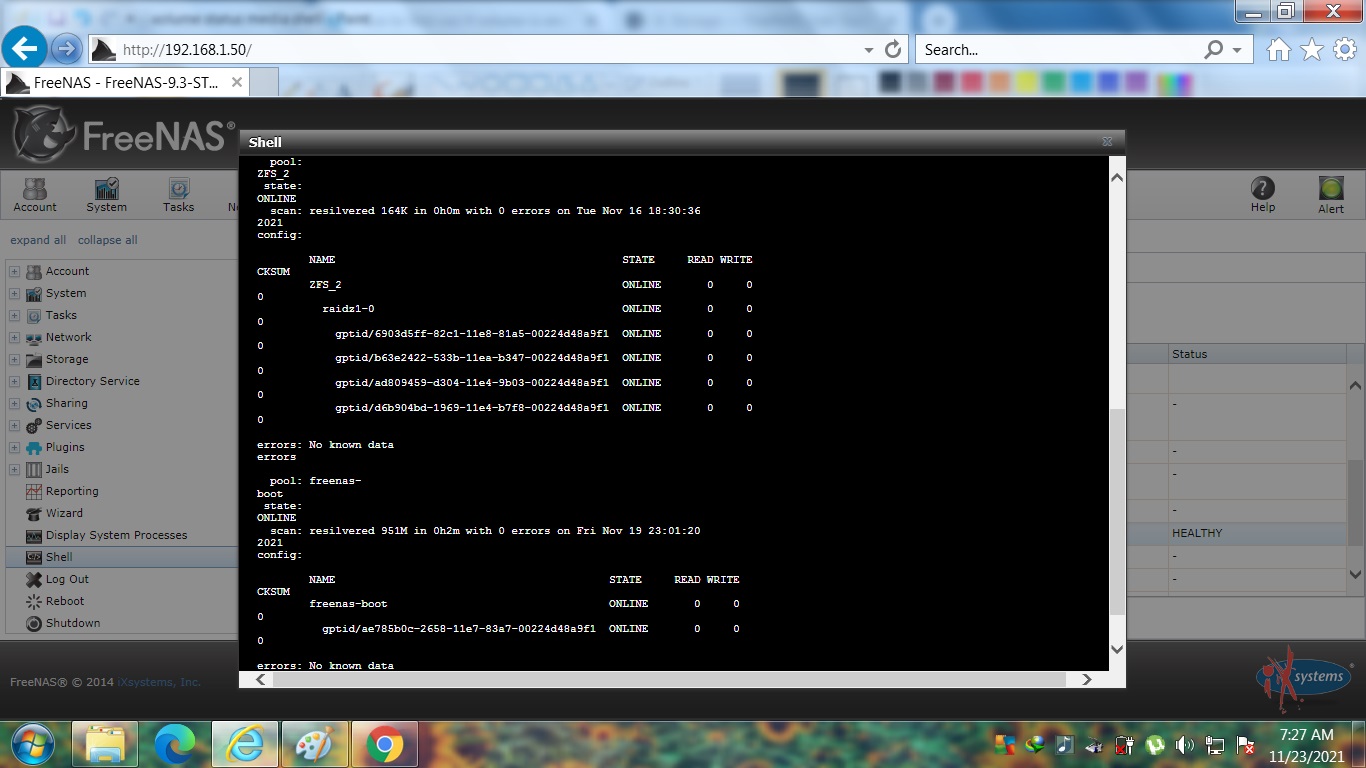Expand the Jails tree node
This screenshot has width=1366, height=768.
point(14,469)
